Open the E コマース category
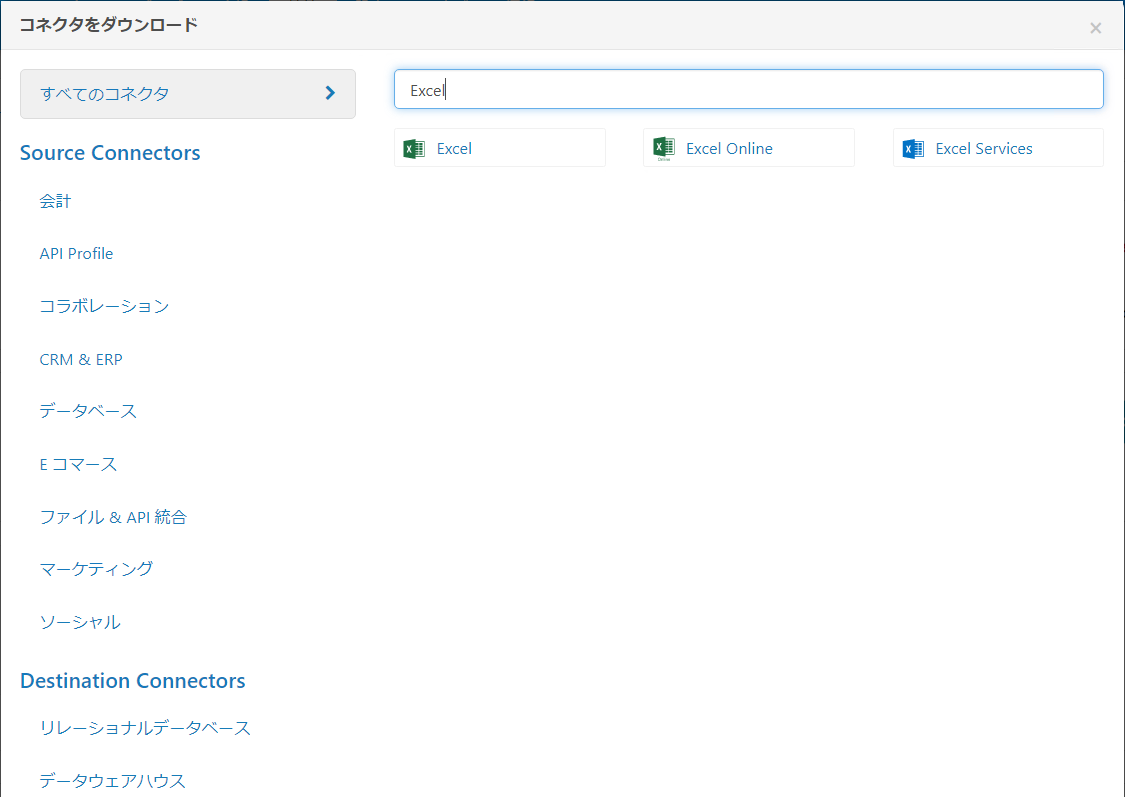1125x797 pixels. click(78, 464)
